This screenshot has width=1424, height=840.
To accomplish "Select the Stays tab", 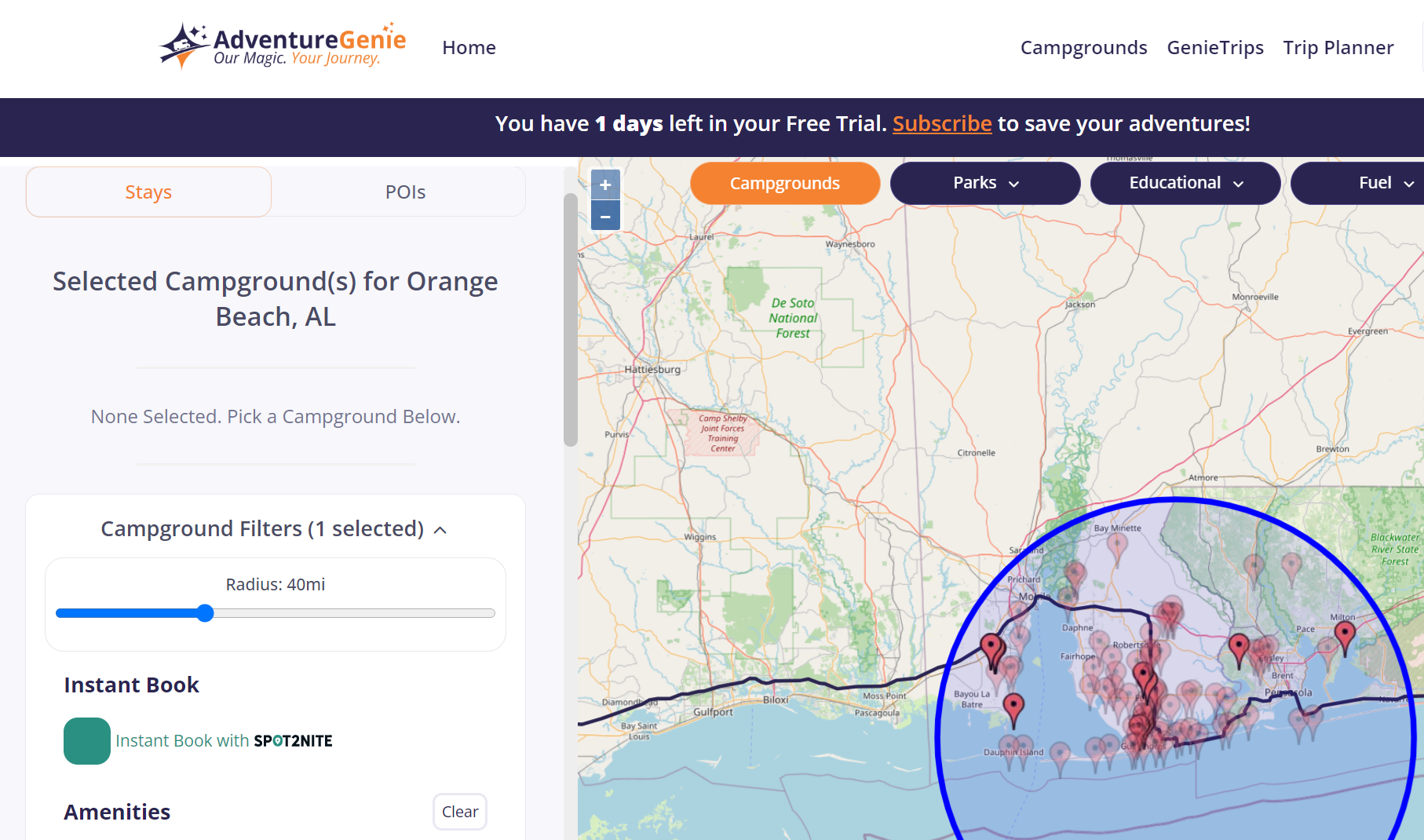I will [x=148, y=192].
